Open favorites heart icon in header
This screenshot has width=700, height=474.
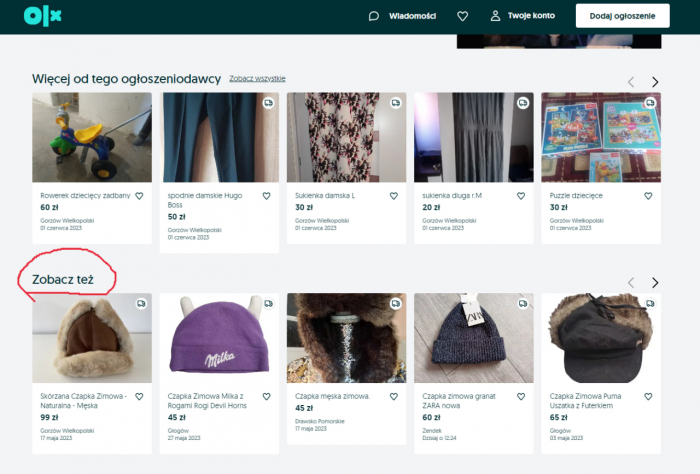pyautogui.click(x=462, y=16)
